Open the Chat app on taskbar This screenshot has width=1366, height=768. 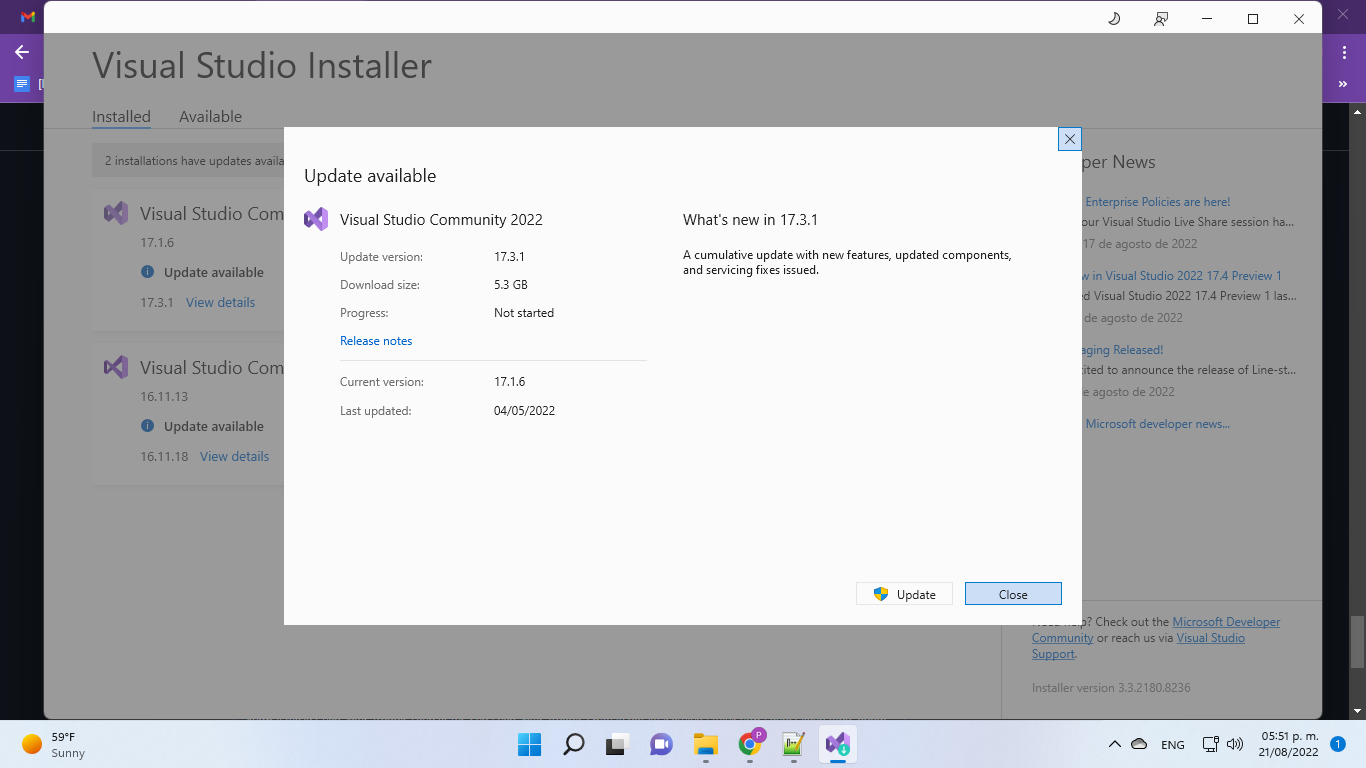pyautogui.click(x=661, y=744)
